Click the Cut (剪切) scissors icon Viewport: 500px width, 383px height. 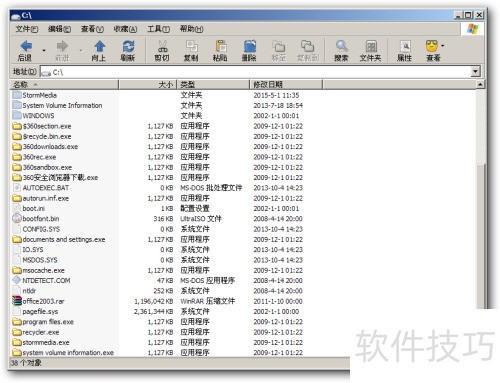click(x=162, y=46)
